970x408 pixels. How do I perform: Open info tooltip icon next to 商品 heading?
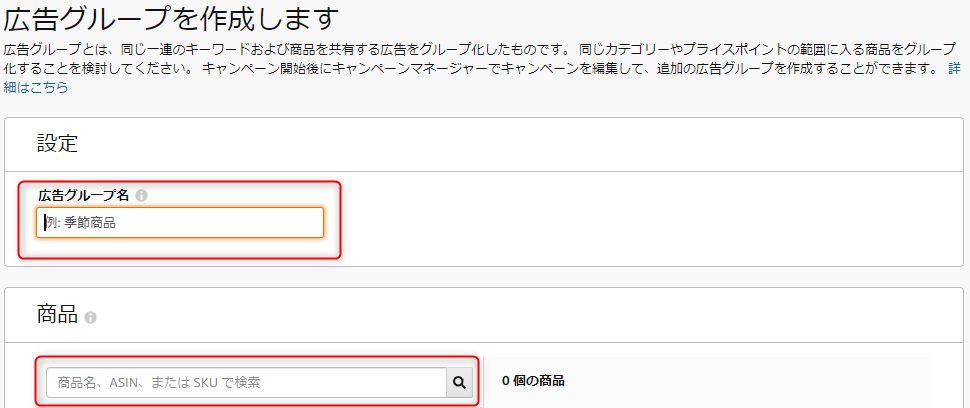(x=90, y=318)
